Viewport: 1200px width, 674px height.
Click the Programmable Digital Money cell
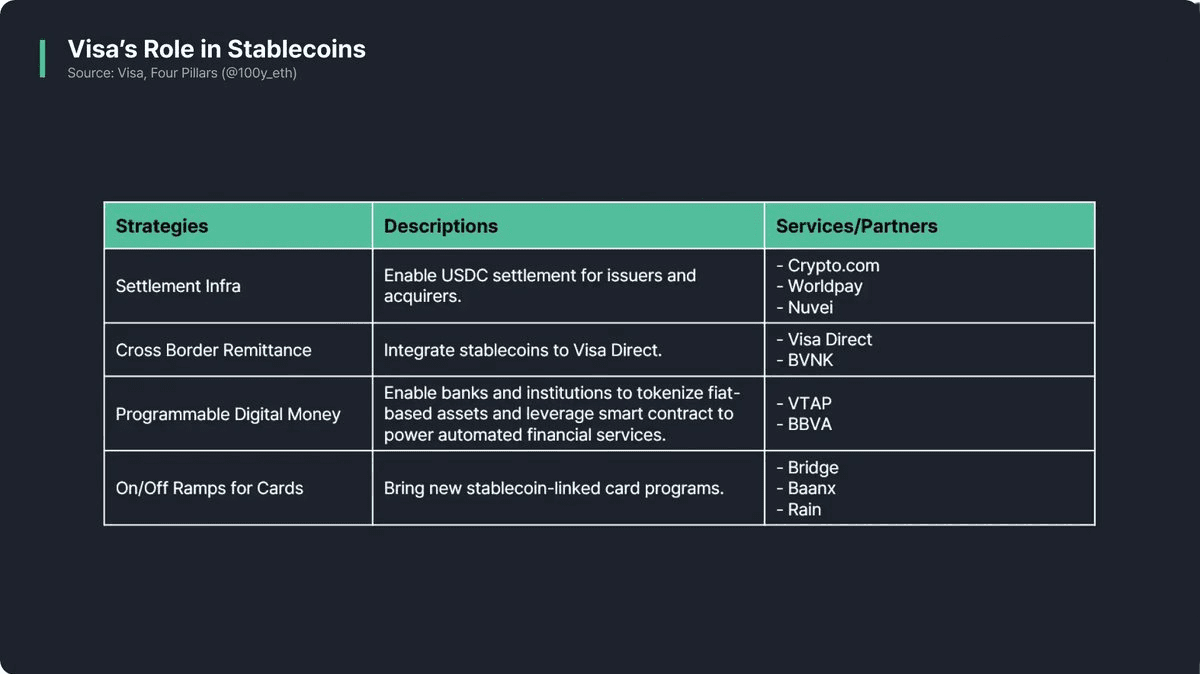[x=228, y=414]
